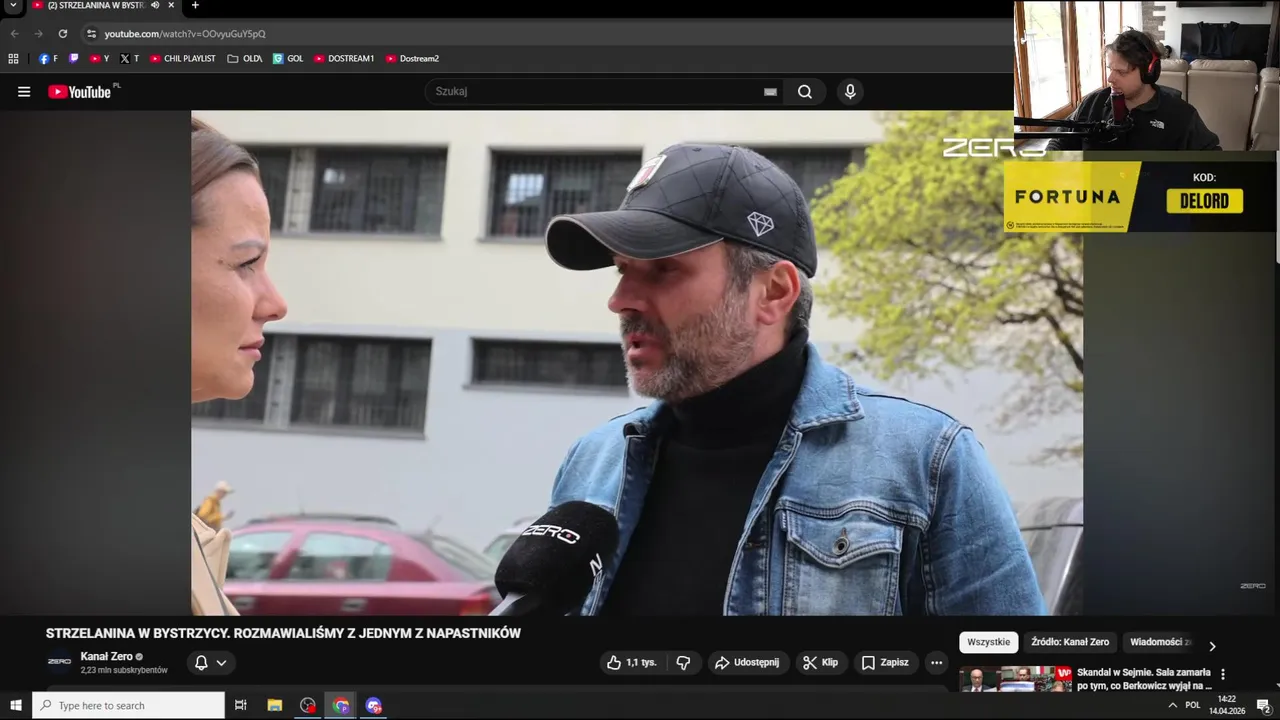
Task: Click the video title STRZELANINA W BYSTRZYCY
Action: coord(283,633)
